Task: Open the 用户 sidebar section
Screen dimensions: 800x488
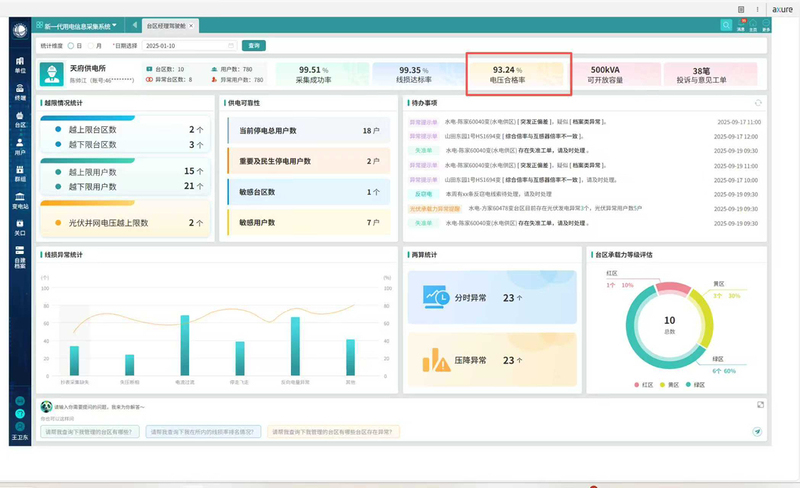Action: pos(20,147)
